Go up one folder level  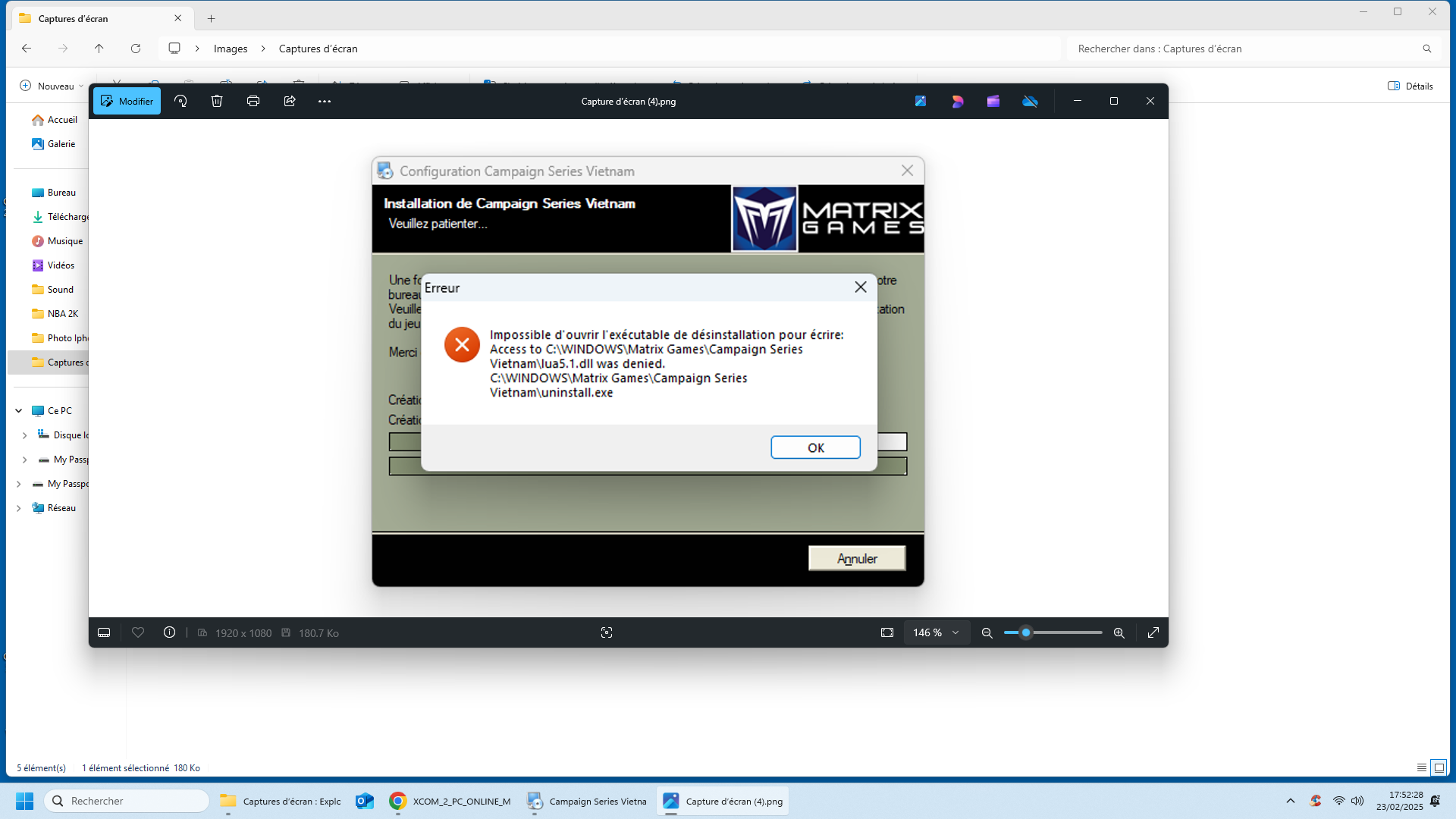click(x=99, y=49)
